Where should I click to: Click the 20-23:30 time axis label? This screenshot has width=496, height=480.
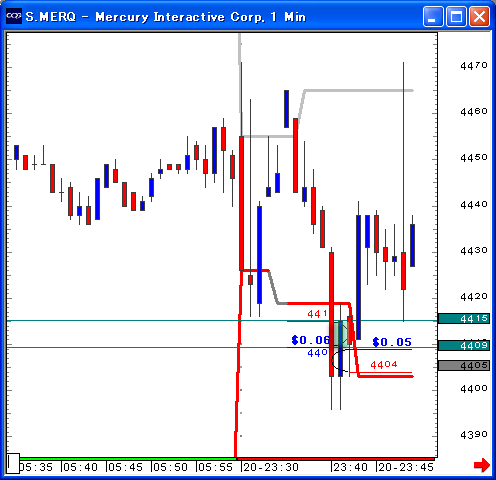pos(271,467)
